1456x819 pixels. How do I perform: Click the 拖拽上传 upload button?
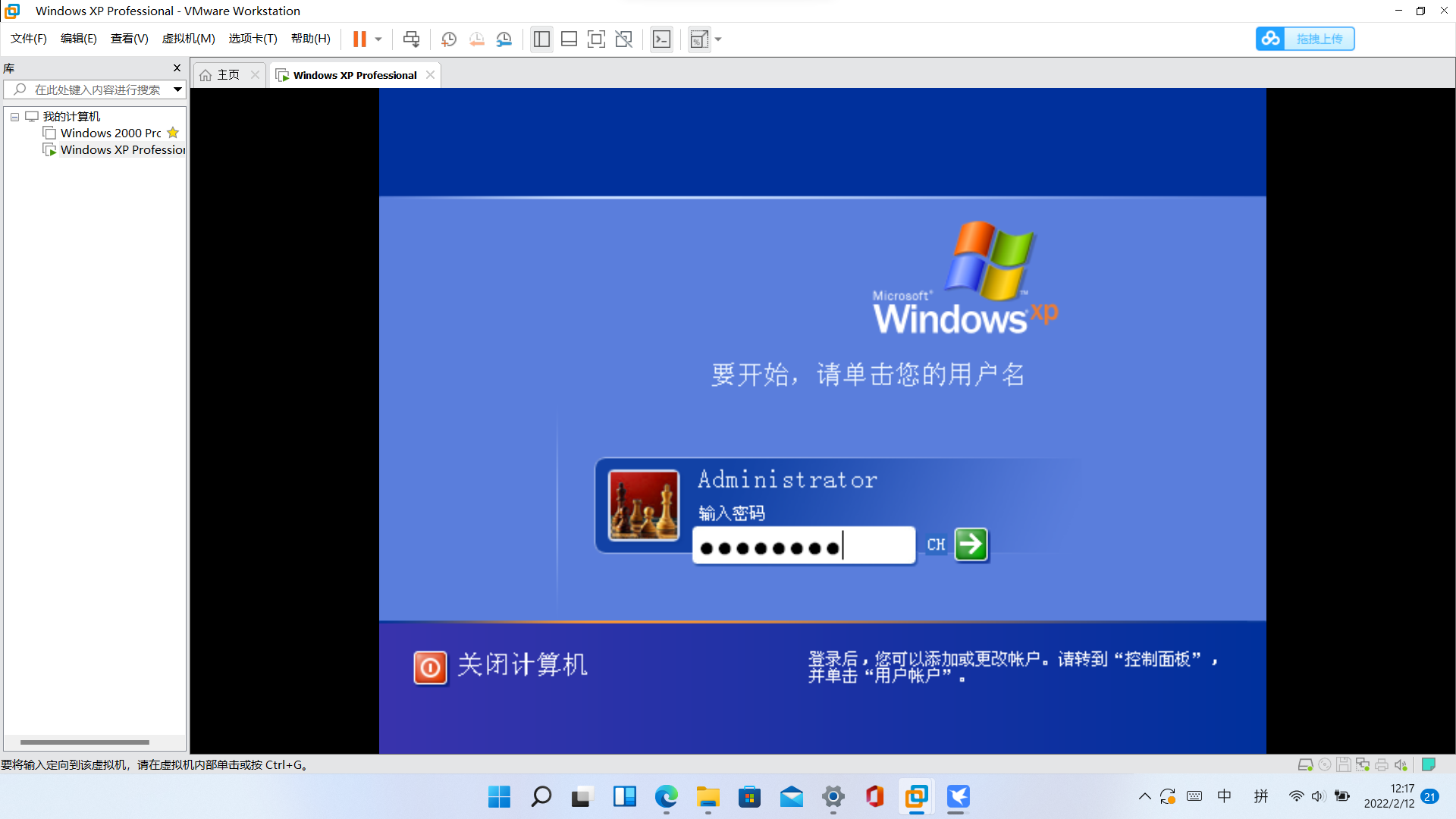(x=1305, y=39)
